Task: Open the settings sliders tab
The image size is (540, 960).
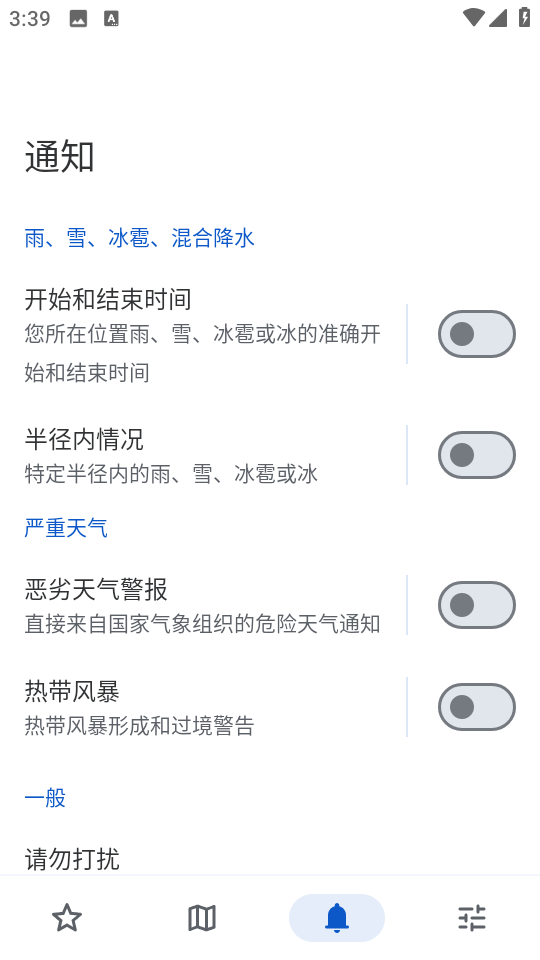Action: 472,918
